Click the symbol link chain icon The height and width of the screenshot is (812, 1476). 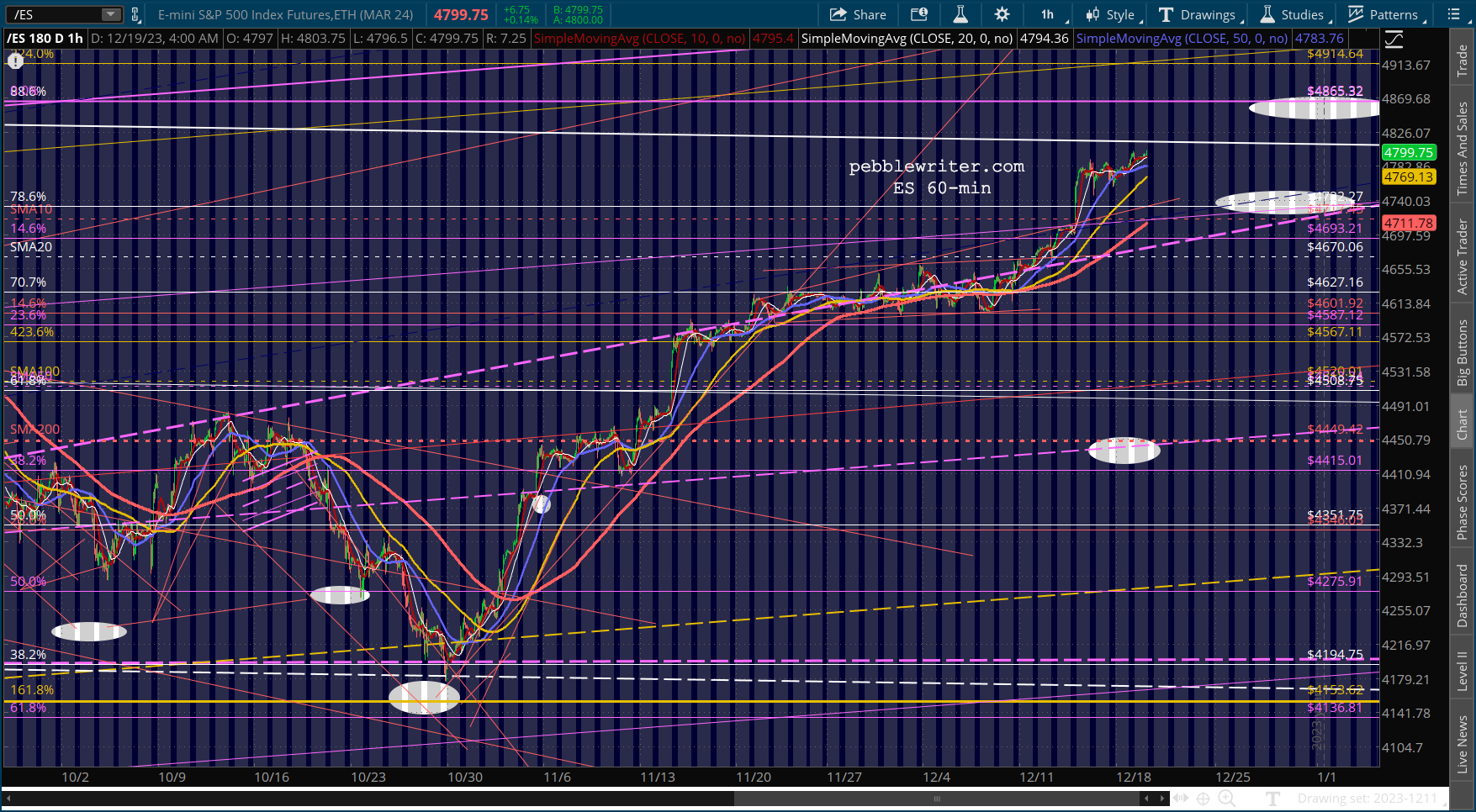pos(135,14)
